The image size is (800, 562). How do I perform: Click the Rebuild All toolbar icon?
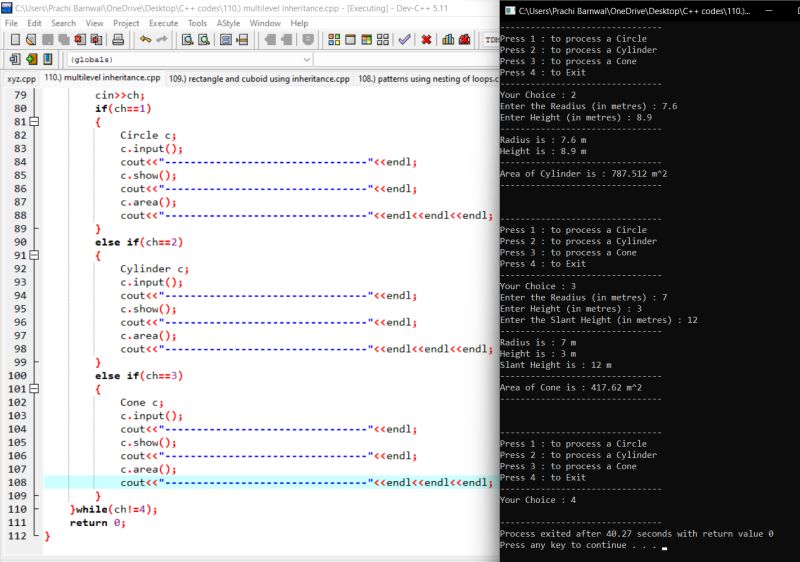pyautogui.click(x=383, y=40)
